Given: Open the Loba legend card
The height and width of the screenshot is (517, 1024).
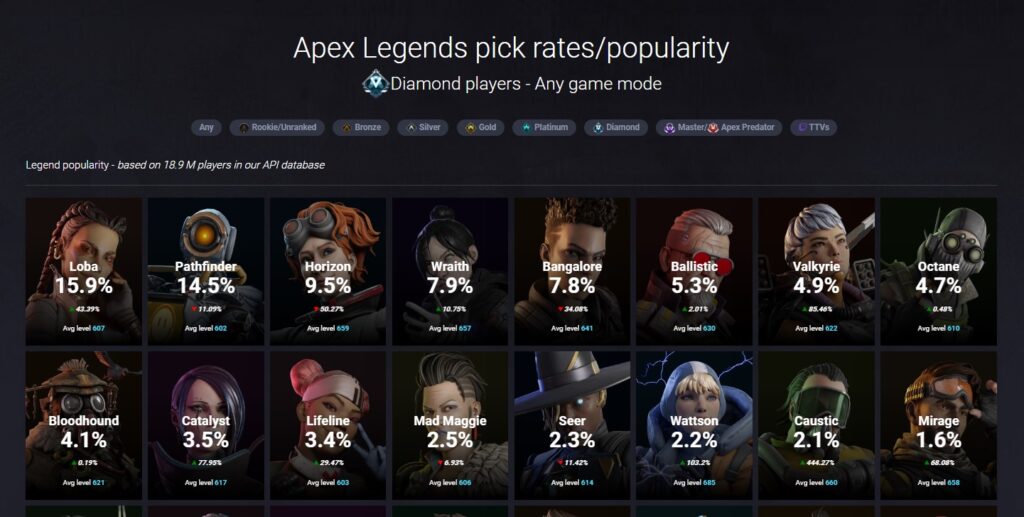Looking at the screenshot, I should coord(84,272).
